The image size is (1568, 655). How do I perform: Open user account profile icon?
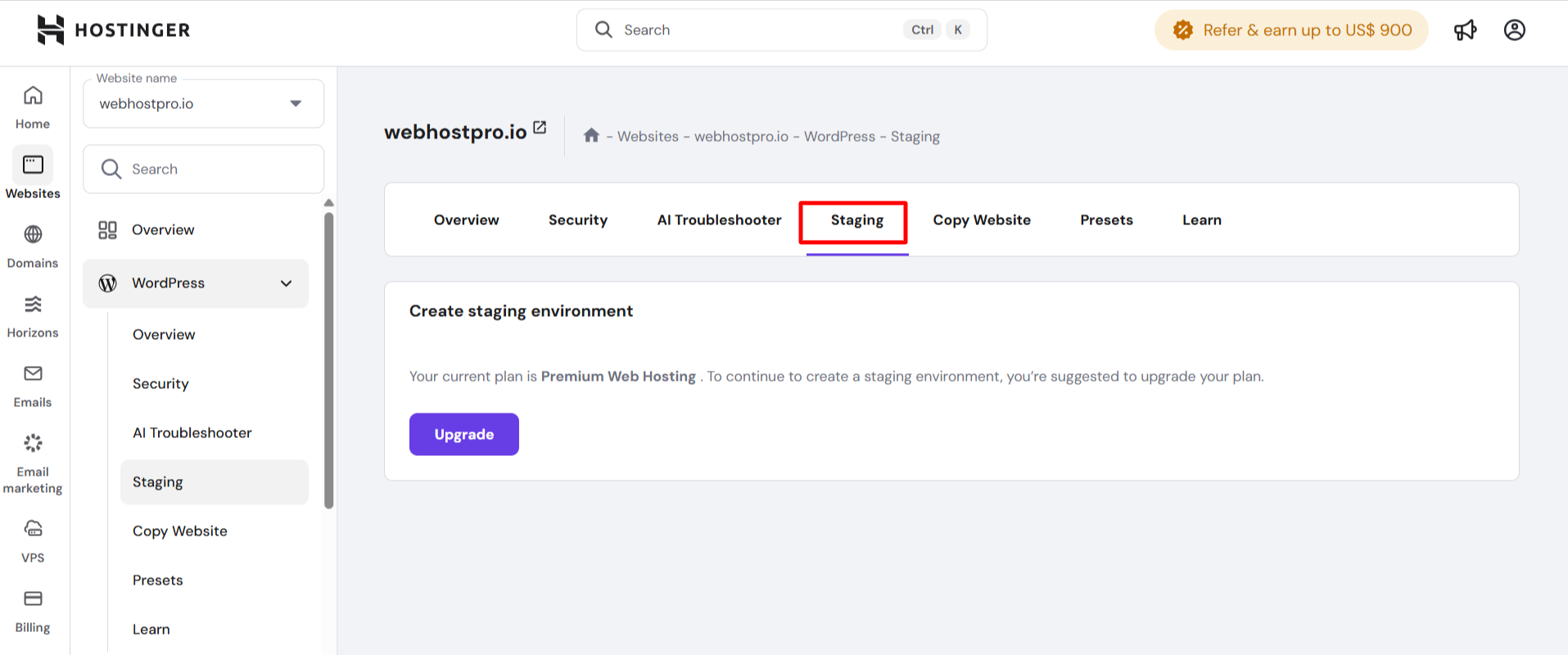1514,30
